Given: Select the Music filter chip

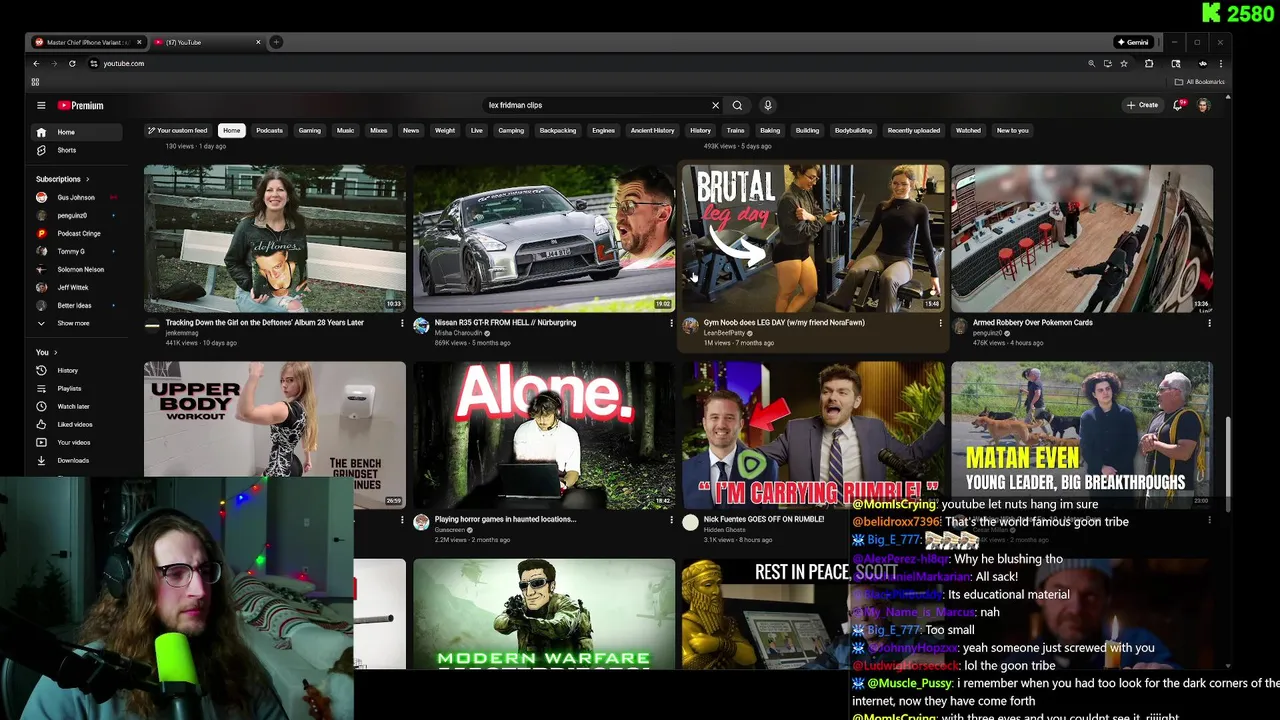Looking at the screenshot, I should (x=345, y=130).
